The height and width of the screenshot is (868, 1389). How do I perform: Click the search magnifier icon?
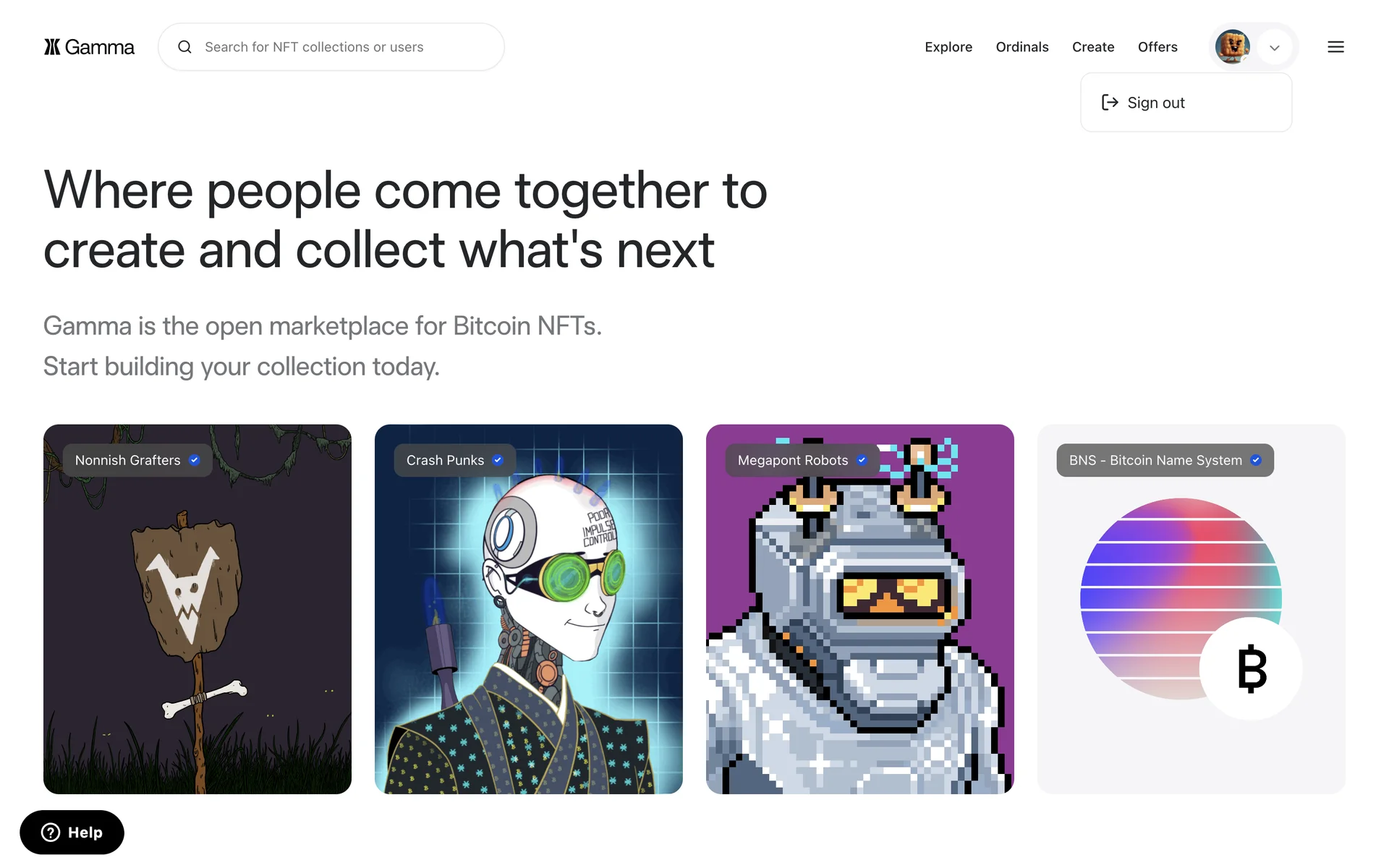(x=185, y=47)
